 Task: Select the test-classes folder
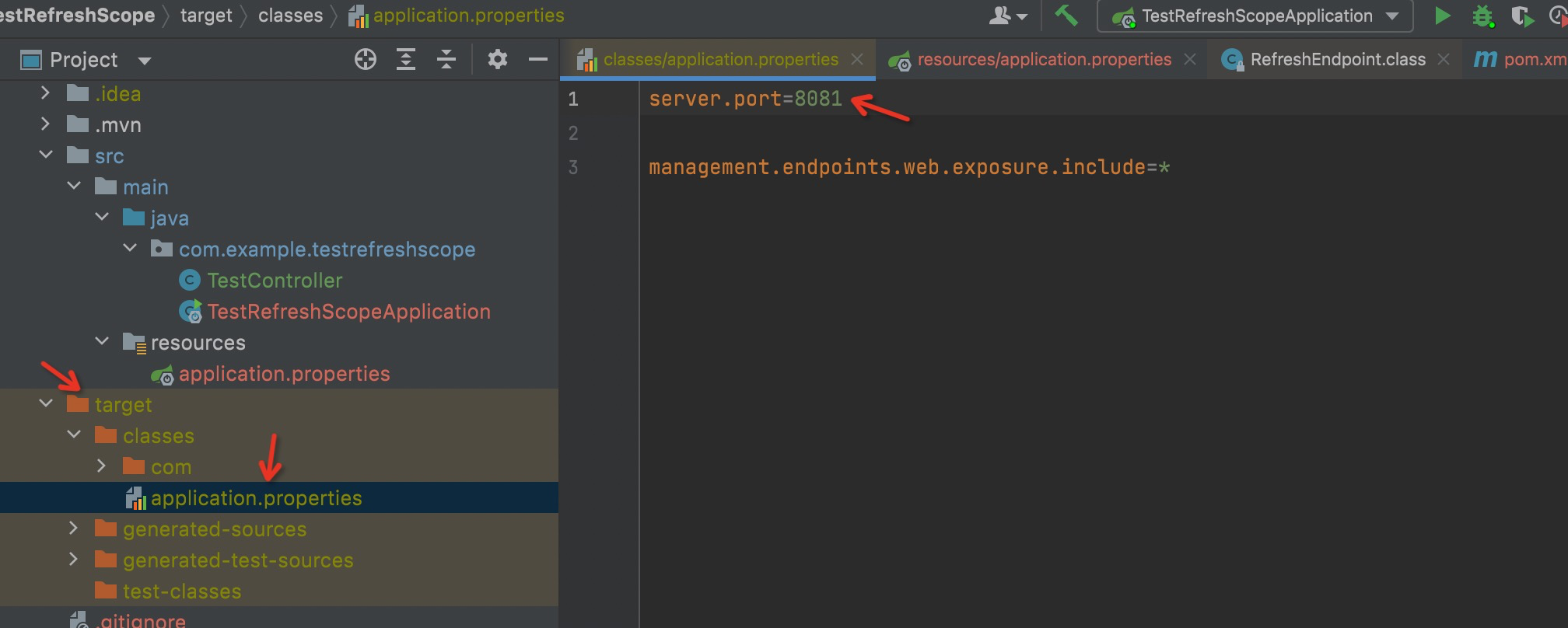pos(182,591)
